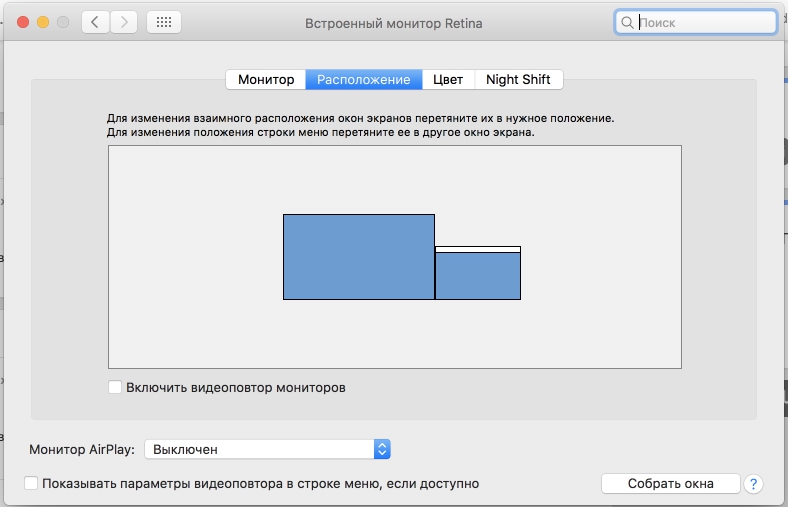Toggle 'Показывать параметры видеоповтора' checkbox
Image resolution: width=788 pixels, height=507 pixels.
tap(32, 484)
